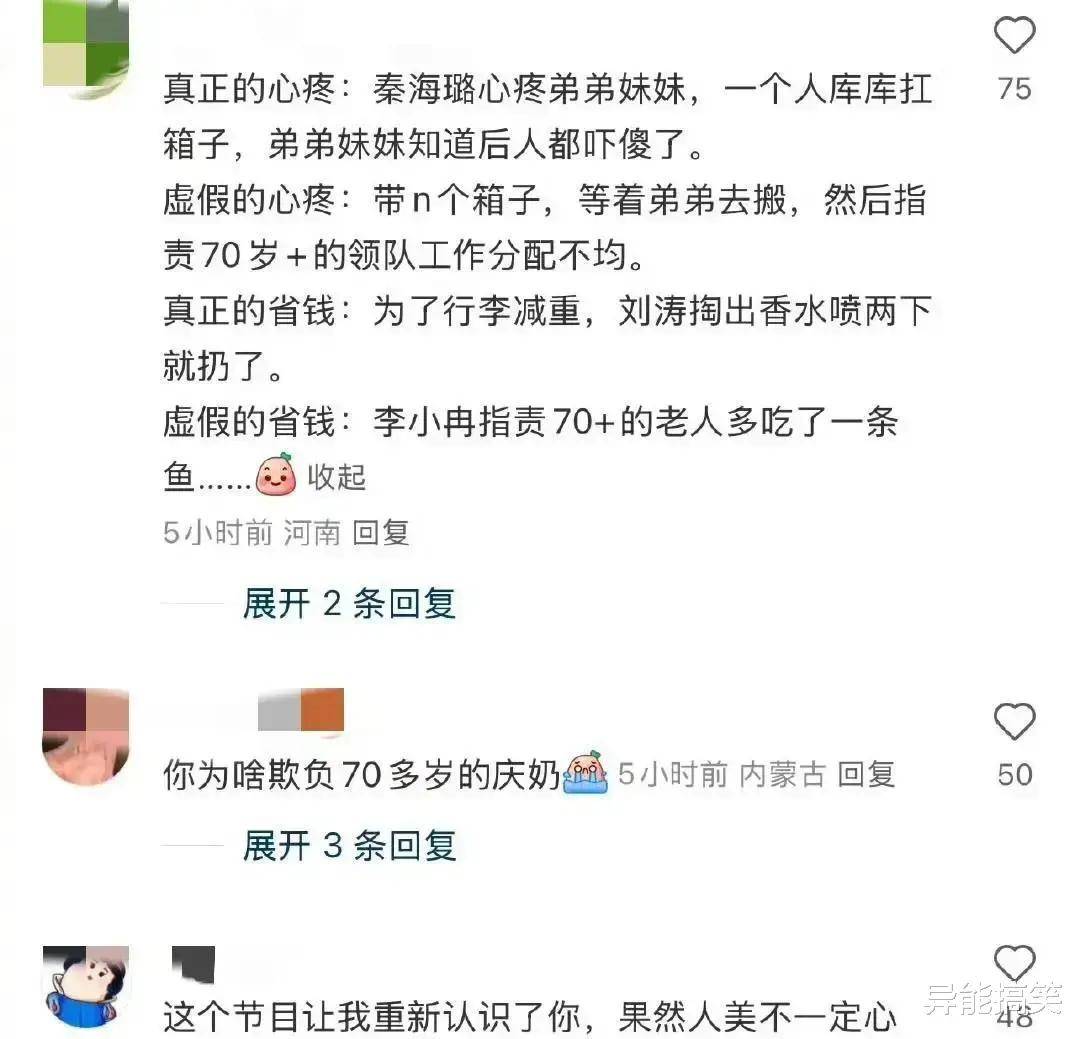This screenshot has height=1039, width=1080.
Task: Tap the 50 like count
Action: [1015, 775]
